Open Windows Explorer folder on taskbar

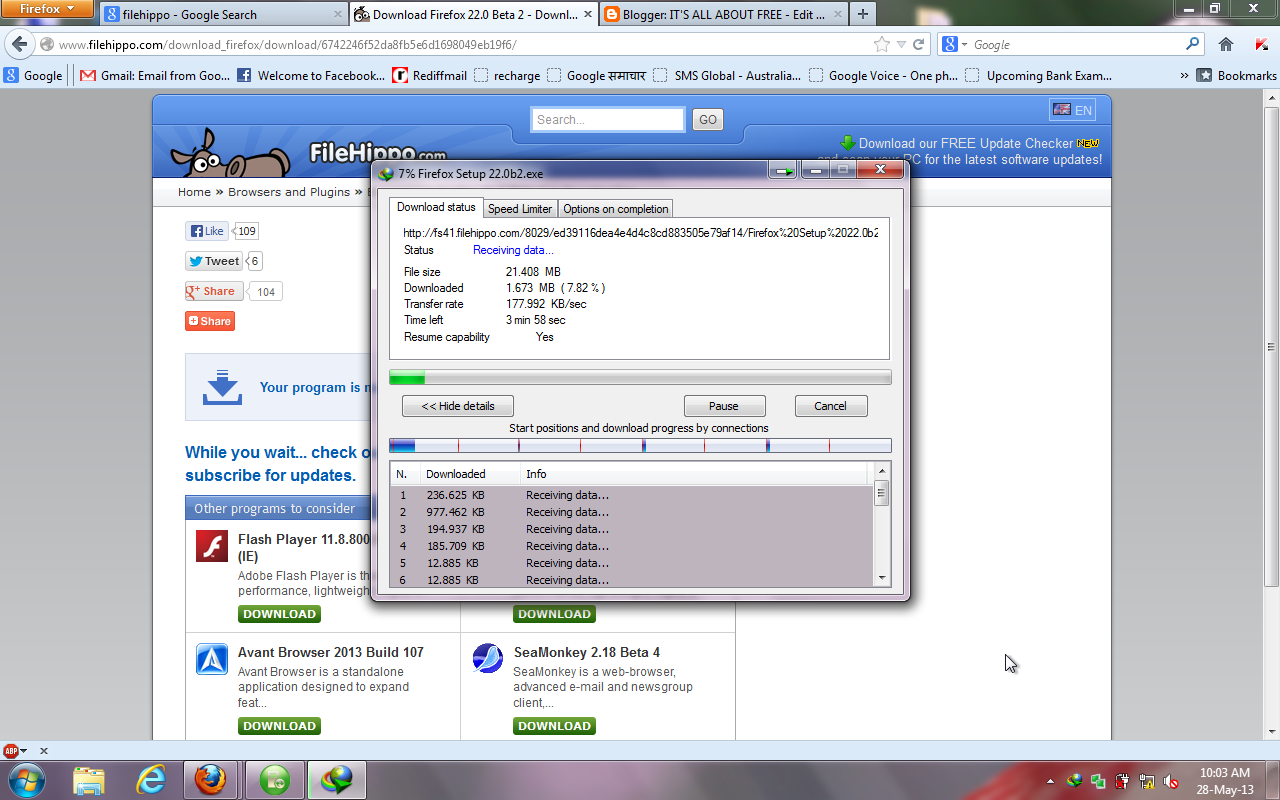89,780
